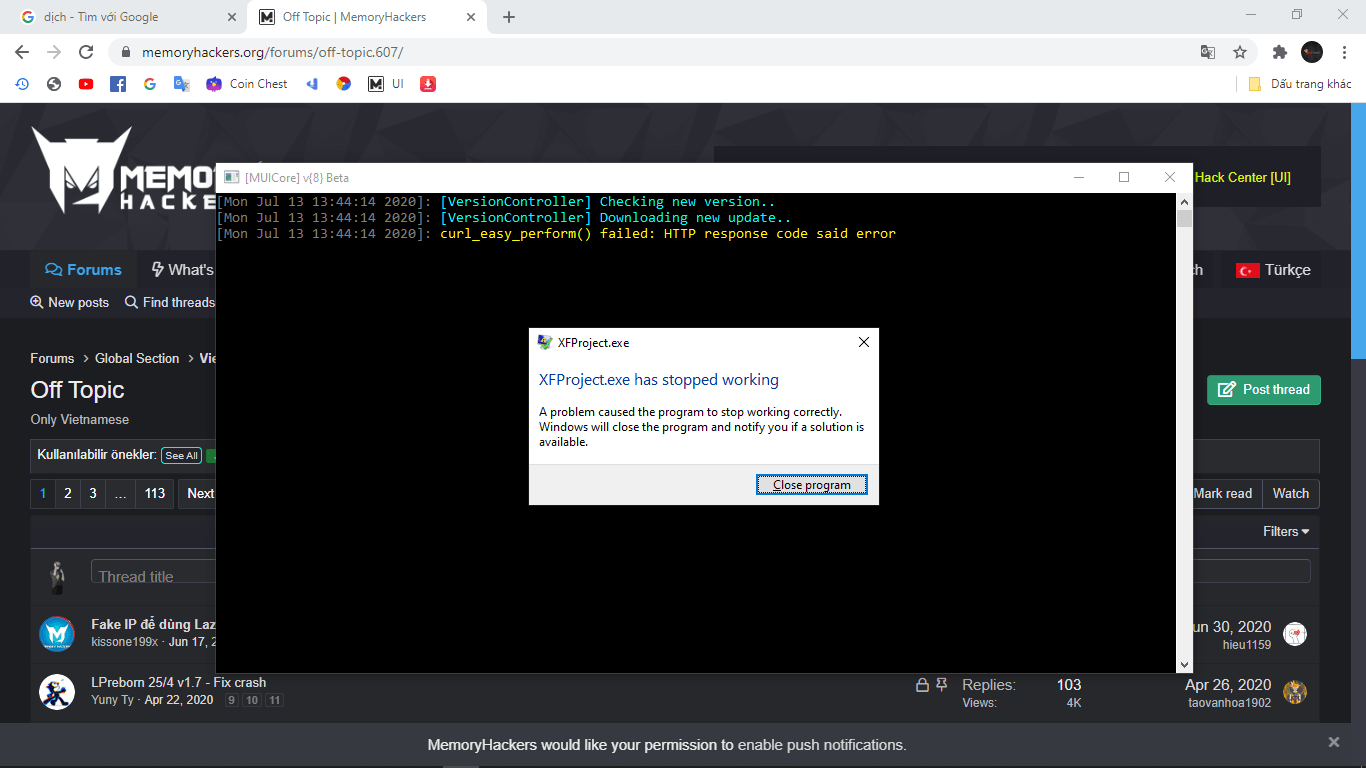The height and width of the screenshot is (768, 1366).
Task: Select the 'Off Topic | MemoryHackers' tab
Action: 366,17
